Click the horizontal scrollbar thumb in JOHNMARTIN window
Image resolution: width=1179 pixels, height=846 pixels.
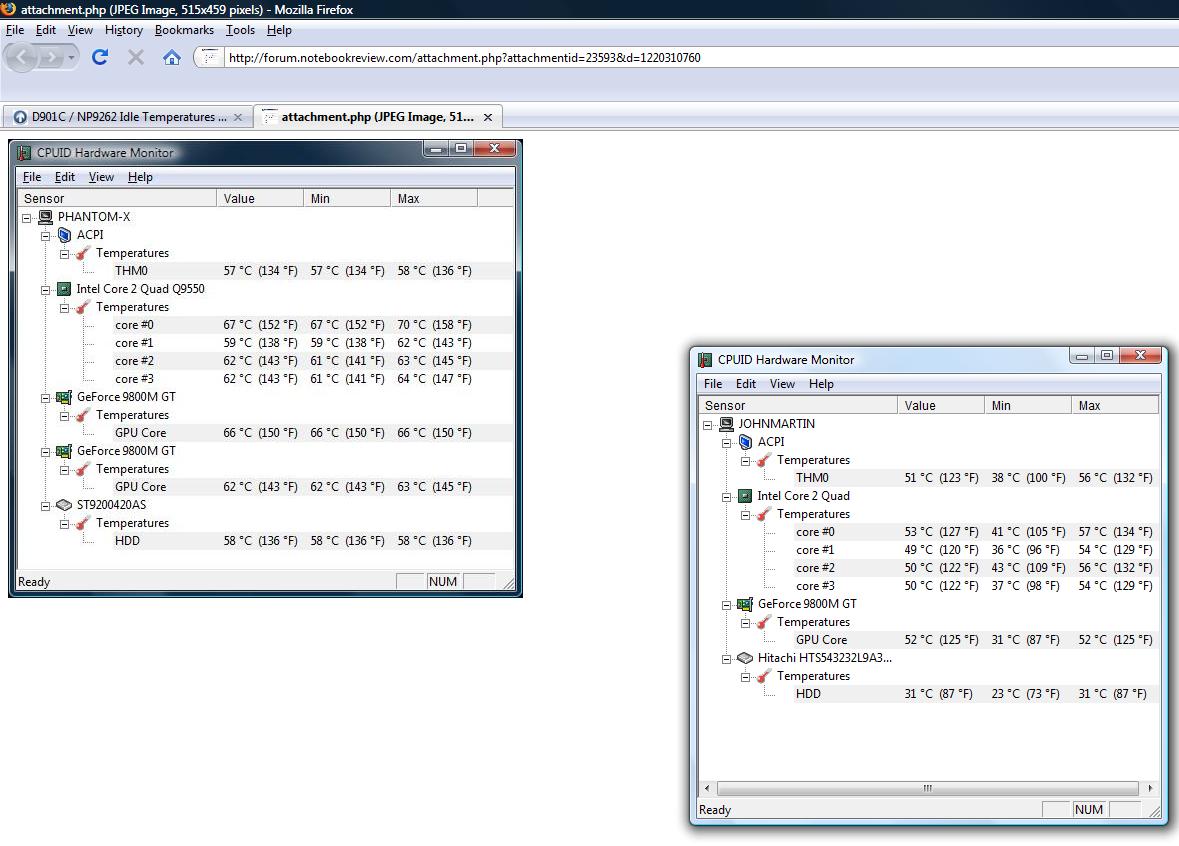[x=928, y=788]
